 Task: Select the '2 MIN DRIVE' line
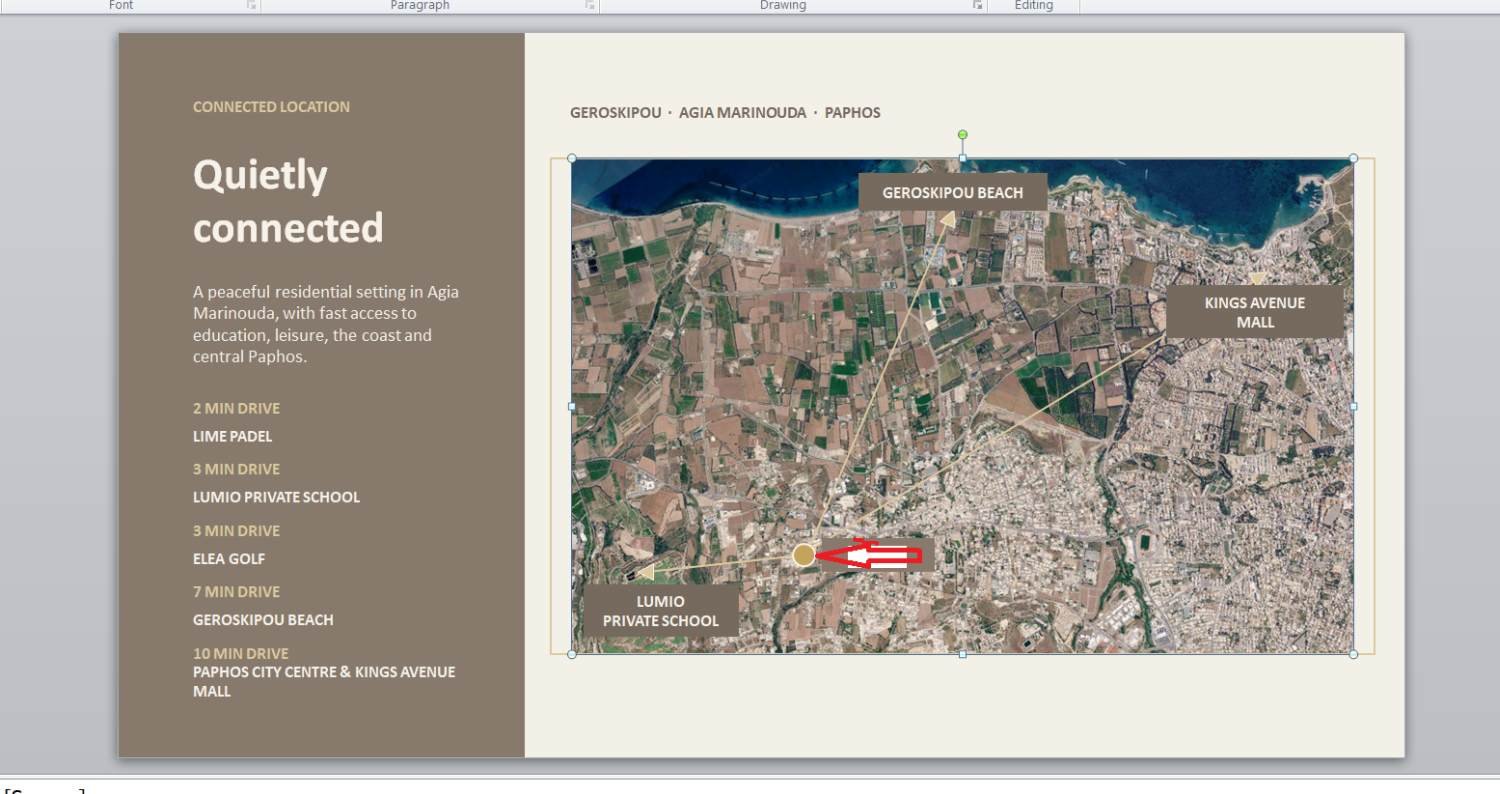click(x=236, y=408)
